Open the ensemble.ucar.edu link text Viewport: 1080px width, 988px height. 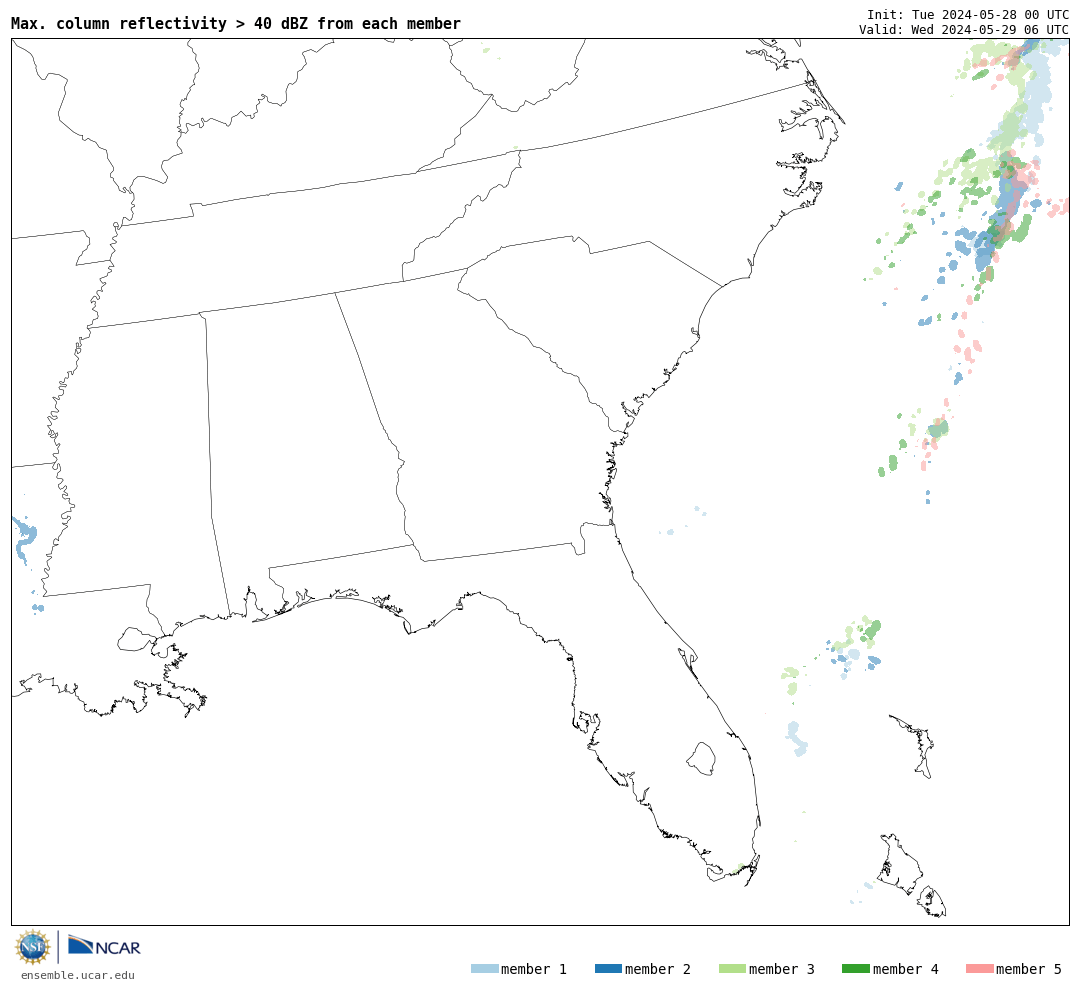(x=78, y=975)
